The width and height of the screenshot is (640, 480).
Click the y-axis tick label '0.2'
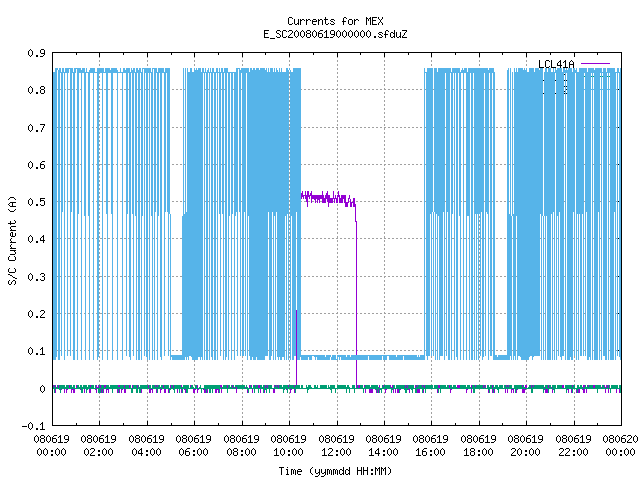(36, 314)
